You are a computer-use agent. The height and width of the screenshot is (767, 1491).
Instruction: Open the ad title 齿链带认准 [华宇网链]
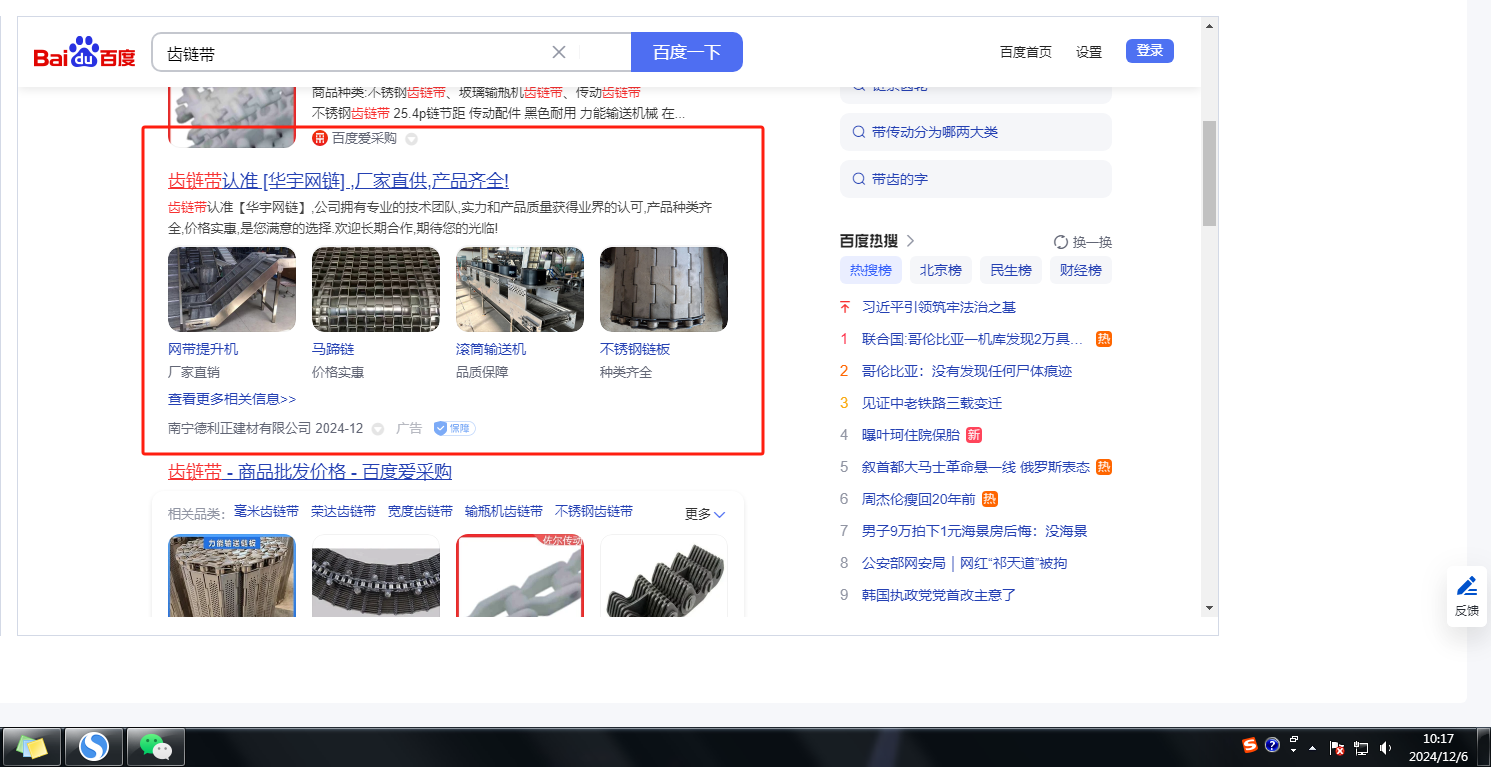[x=339, y=181]
